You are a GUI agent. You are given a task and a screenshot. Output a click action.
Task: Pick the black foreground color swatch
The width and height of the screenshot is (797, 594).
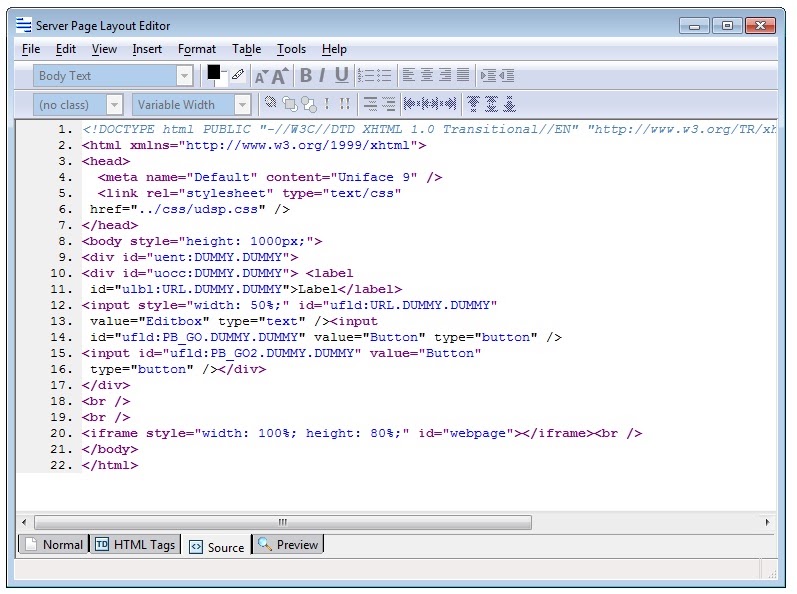[x=213, y=72]
